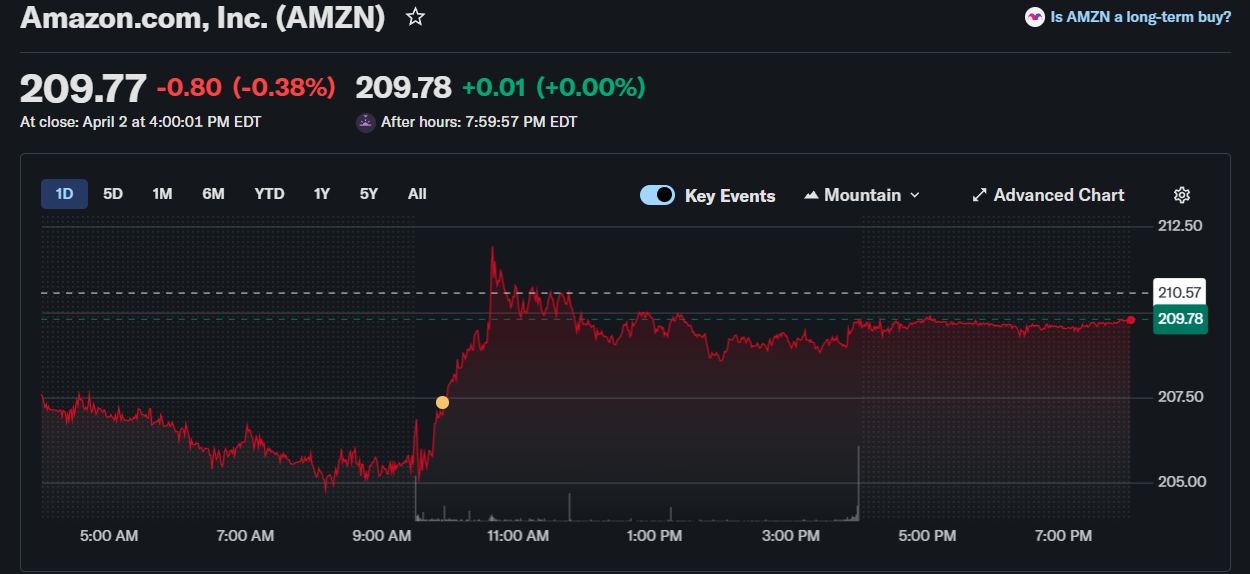Open chart settings gear
1250x574 pixels.
tap(1182, 195)
